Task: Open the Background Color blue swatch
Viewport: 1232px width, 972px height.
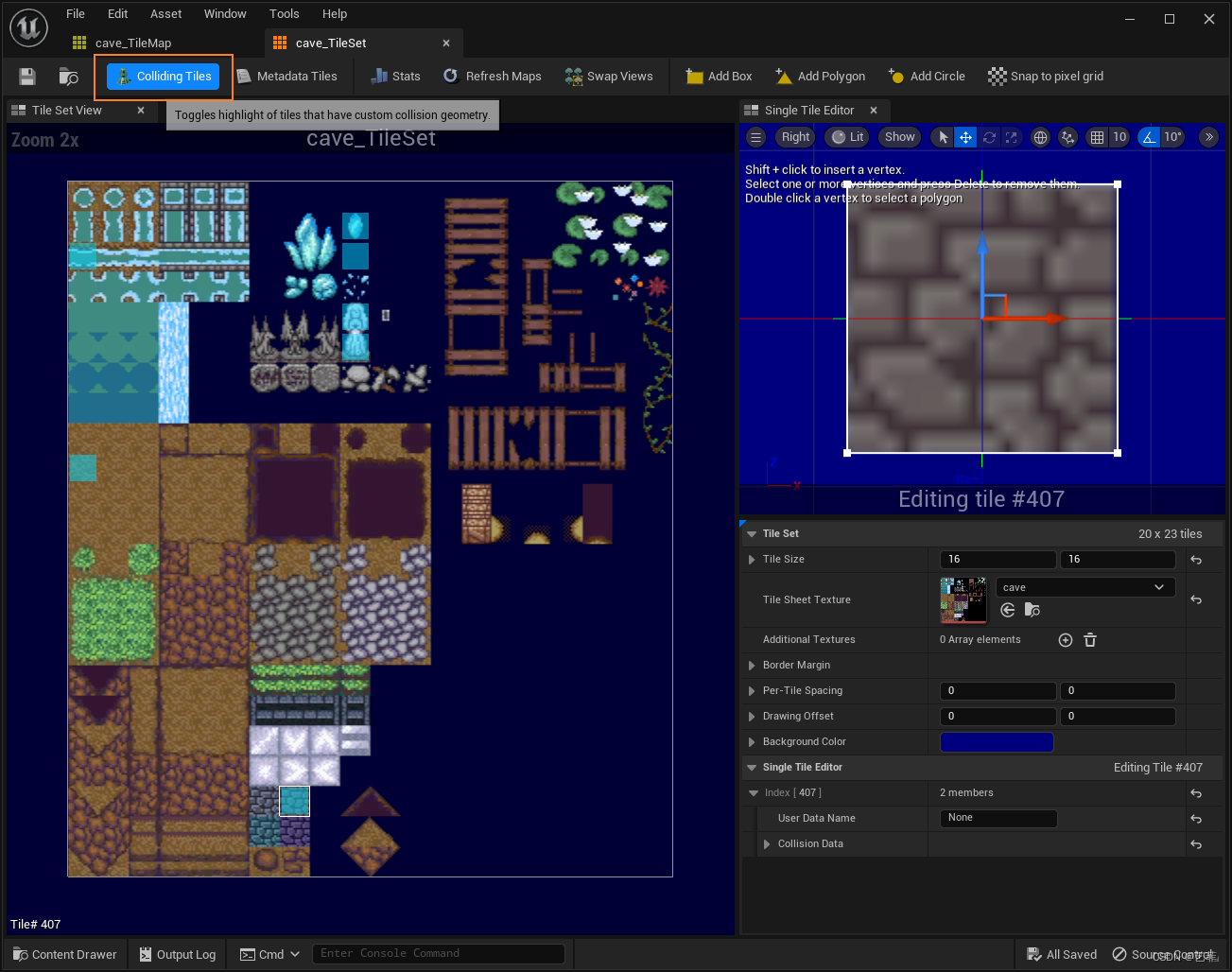Action: 997,742
